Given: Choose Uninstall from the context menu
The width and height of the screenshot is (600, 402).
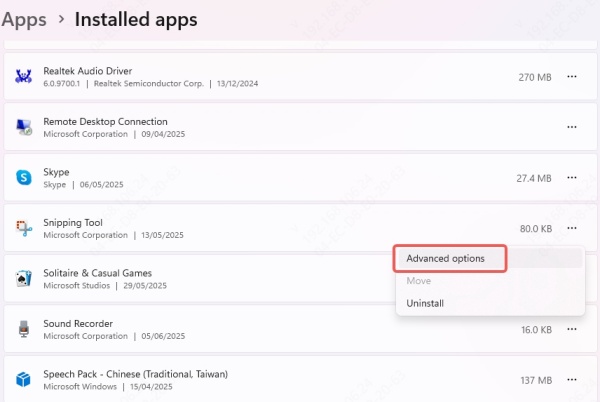Looking at the screenshot, I should (490, 303).
